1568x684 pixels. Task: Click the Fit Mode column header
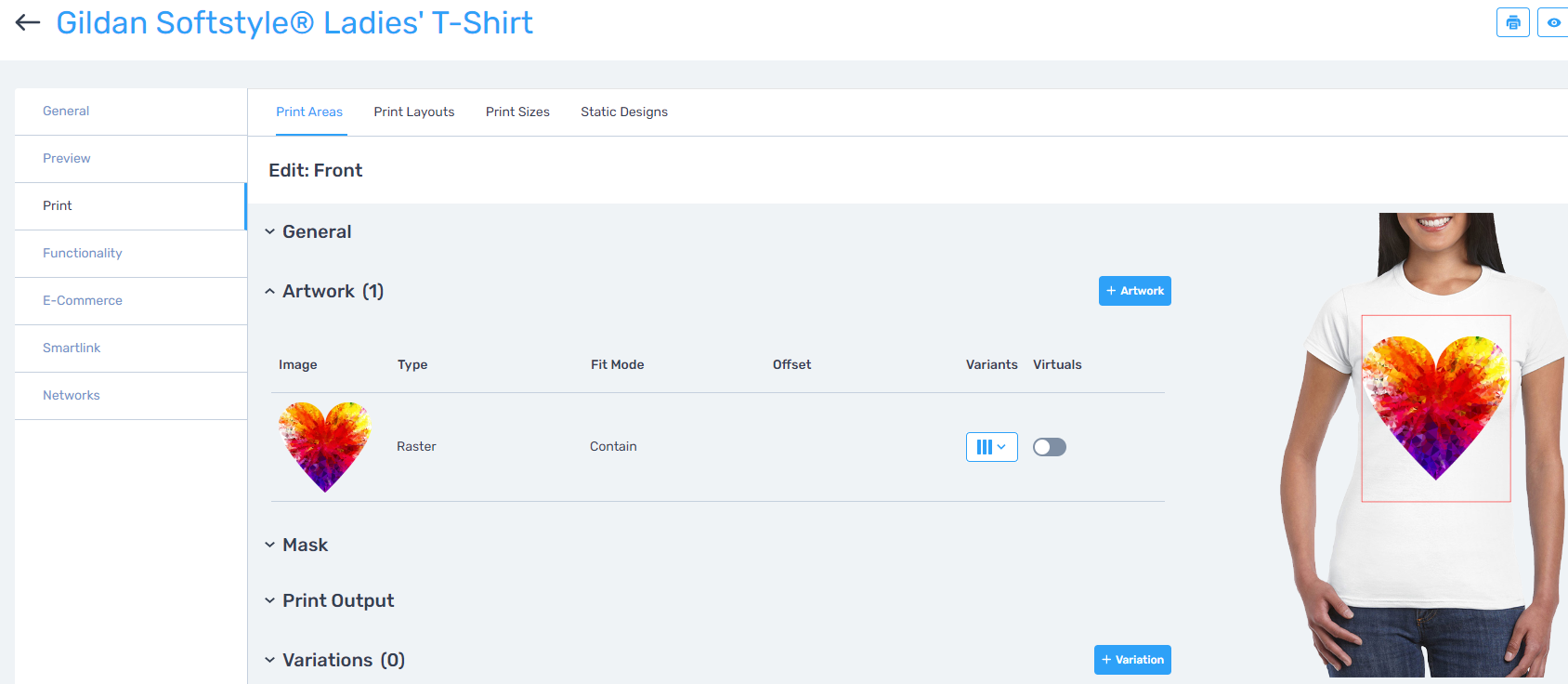coord(618,364)
